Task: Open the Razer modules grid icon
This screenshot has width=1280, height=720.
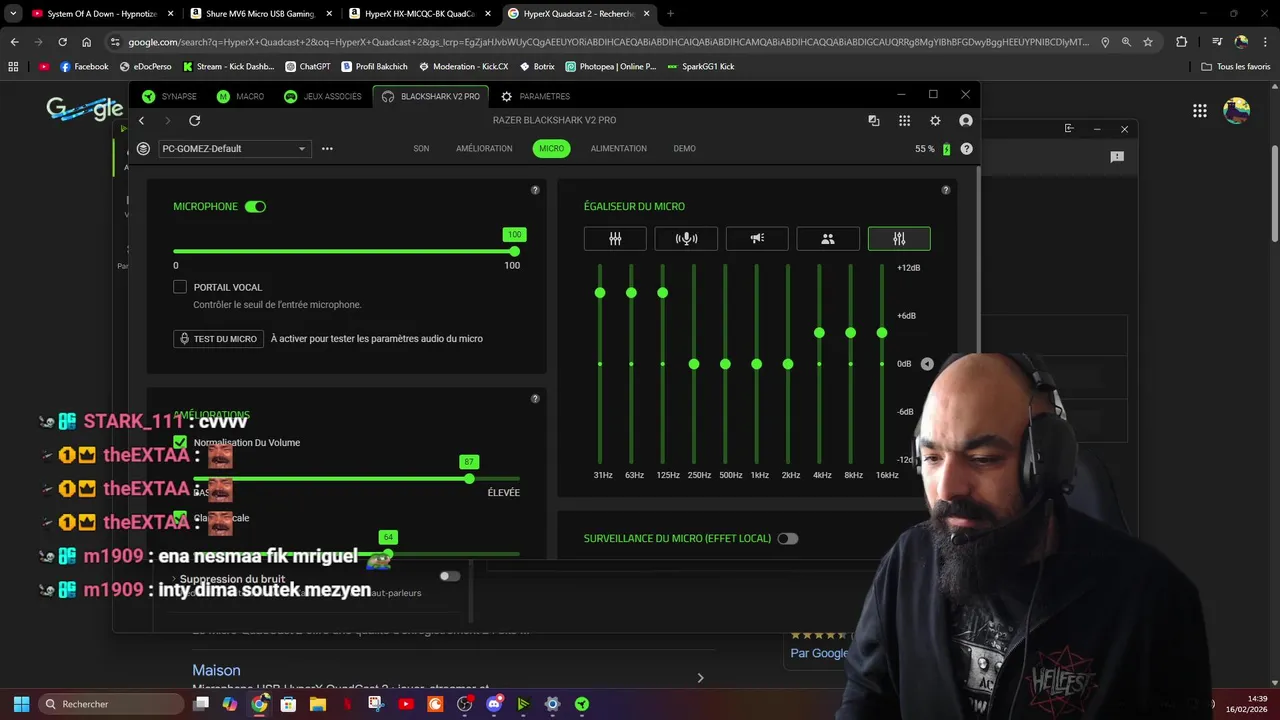Action: 904,120
